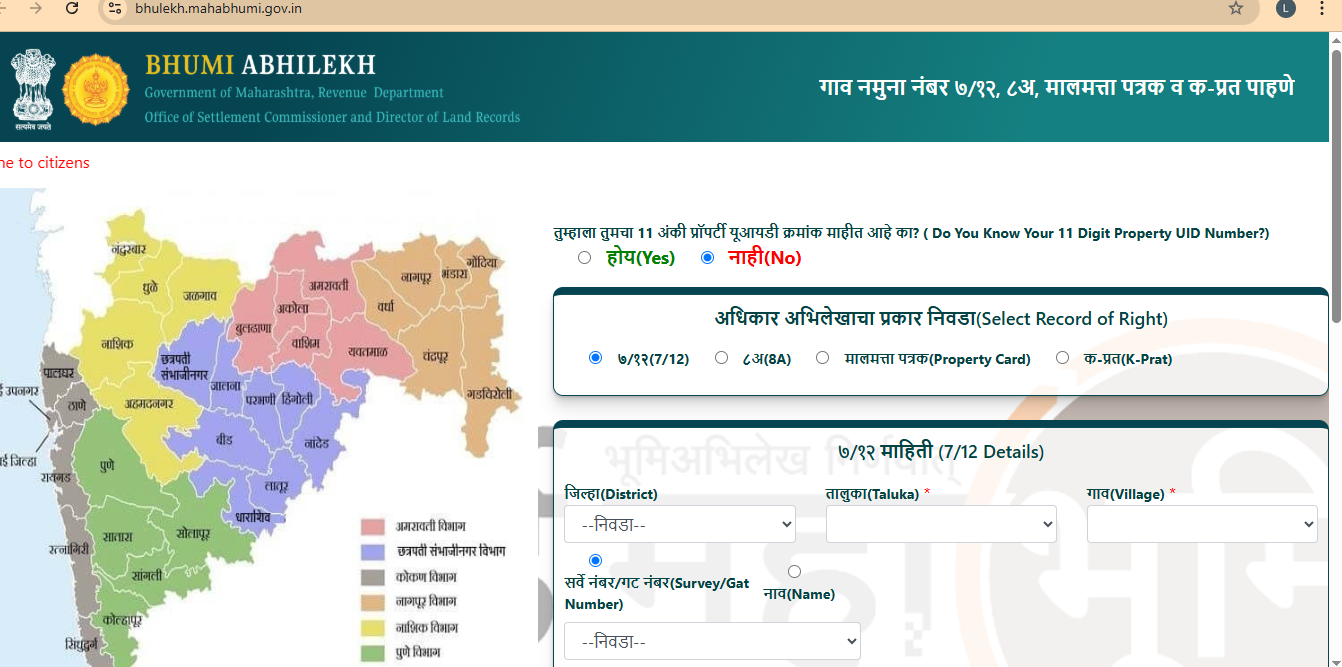Select बीड district on the map
This screenshot has width=1342, height=667.
225,440
